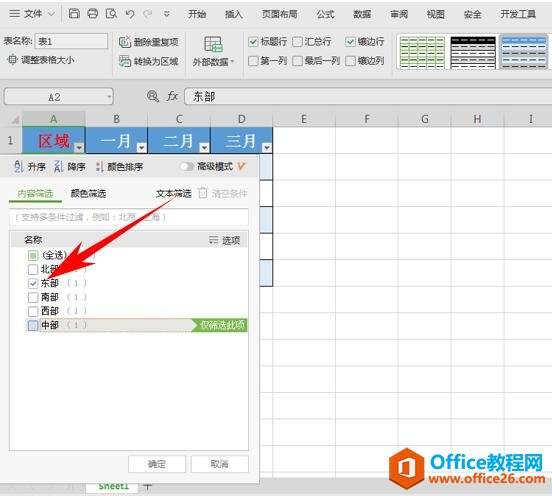
Task: Click the zoom lookup icon beside fx
Action: [x=153, y=96]
